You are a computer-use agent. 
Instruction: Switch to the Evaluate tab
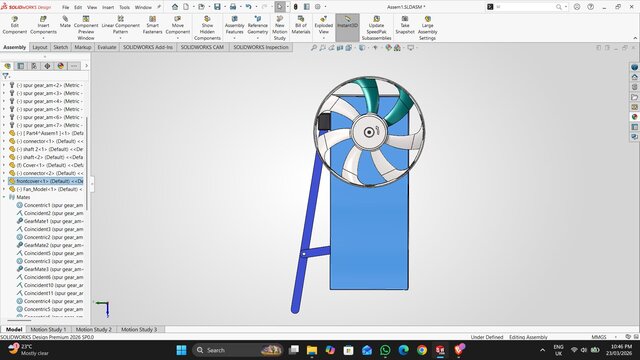point(107,47)
